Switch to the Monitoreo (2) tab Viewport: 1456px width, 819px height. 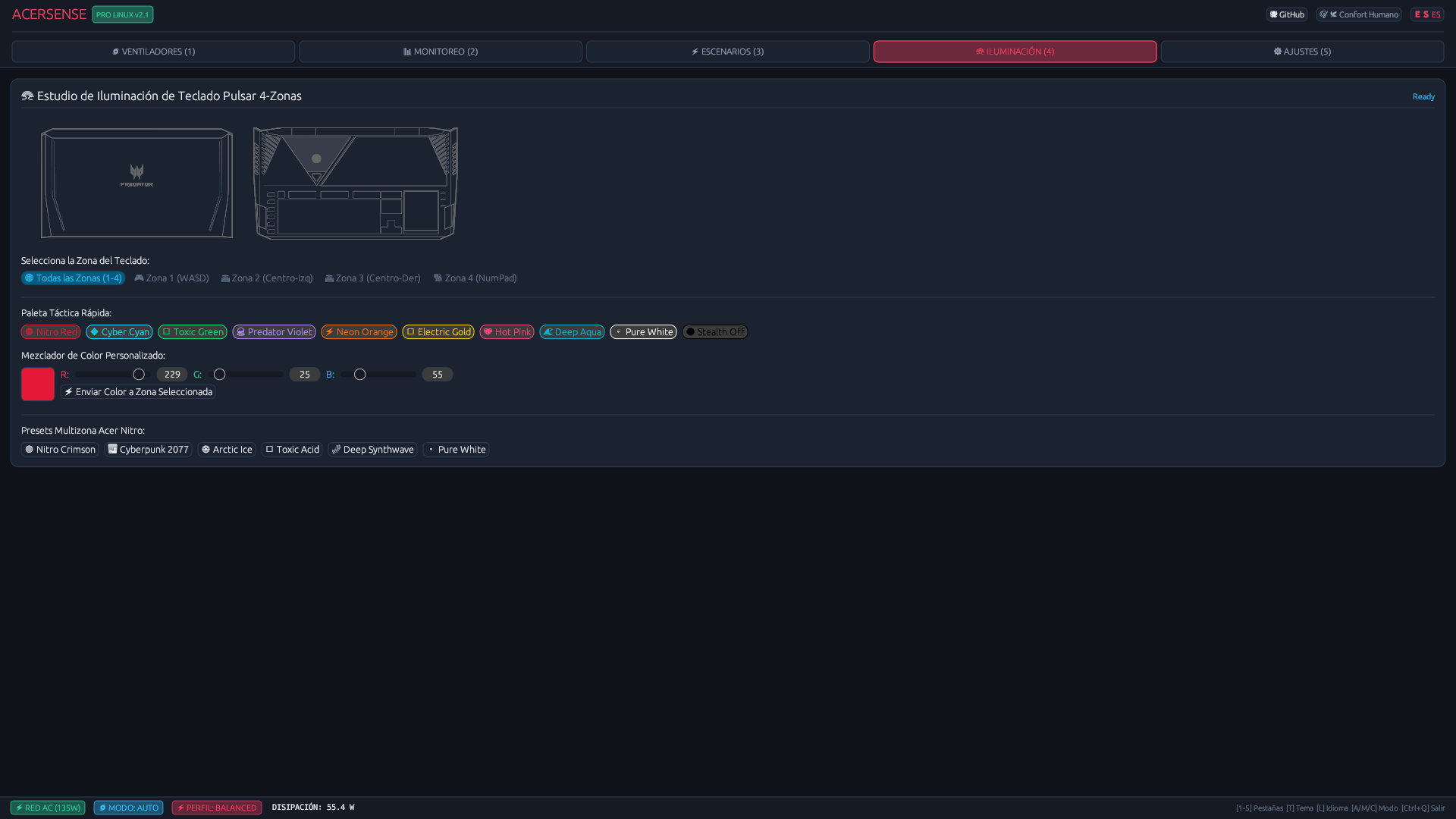(x=441, y=52)
